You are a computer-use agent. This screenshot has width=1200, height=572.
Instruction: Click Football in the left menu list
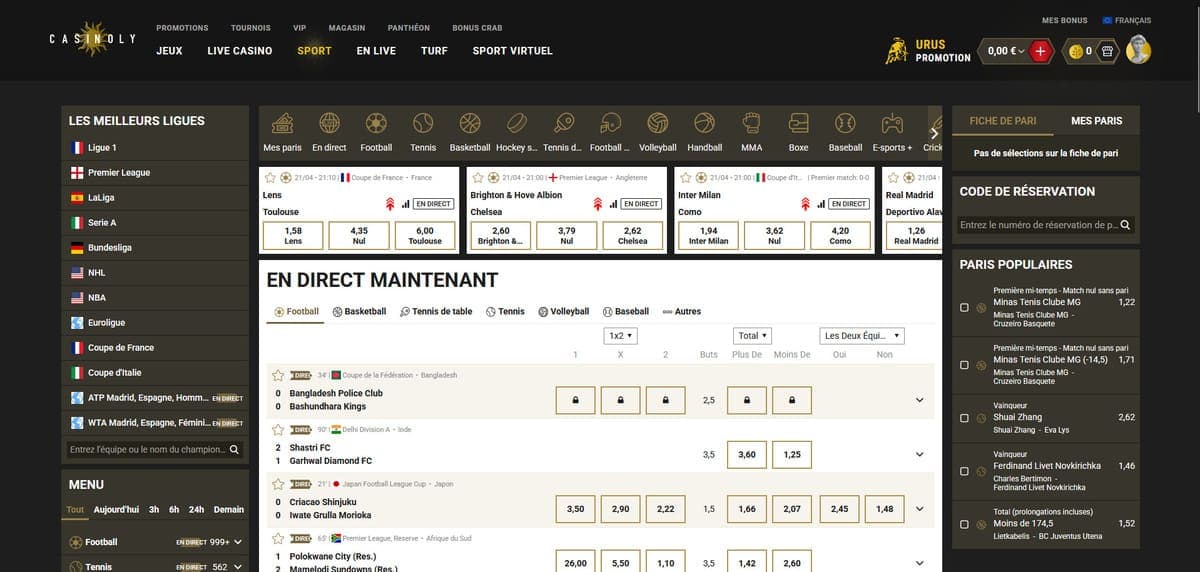[155, 542]
